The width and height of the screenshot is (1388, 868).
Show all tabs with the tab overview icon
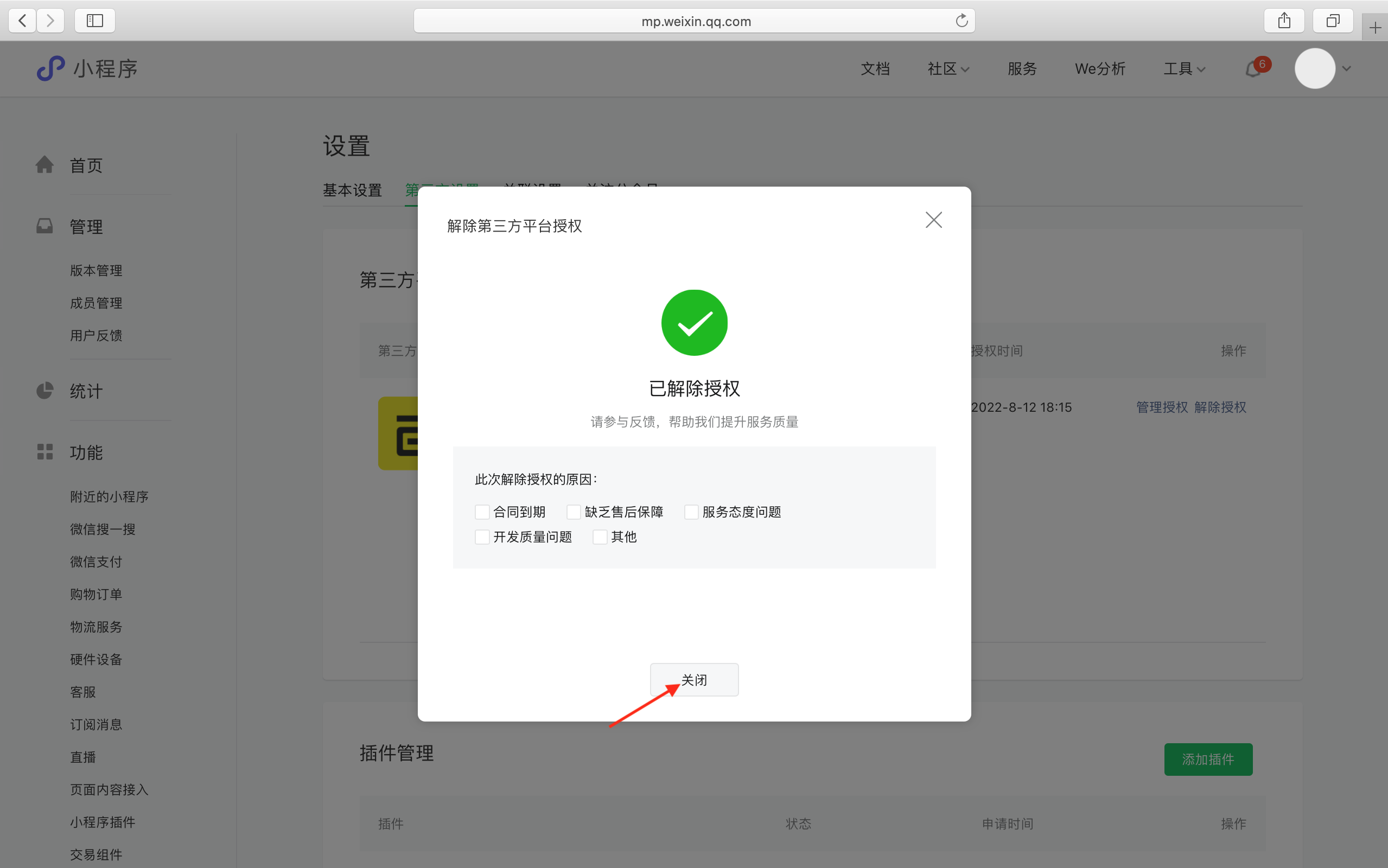tap(1333, 21)
